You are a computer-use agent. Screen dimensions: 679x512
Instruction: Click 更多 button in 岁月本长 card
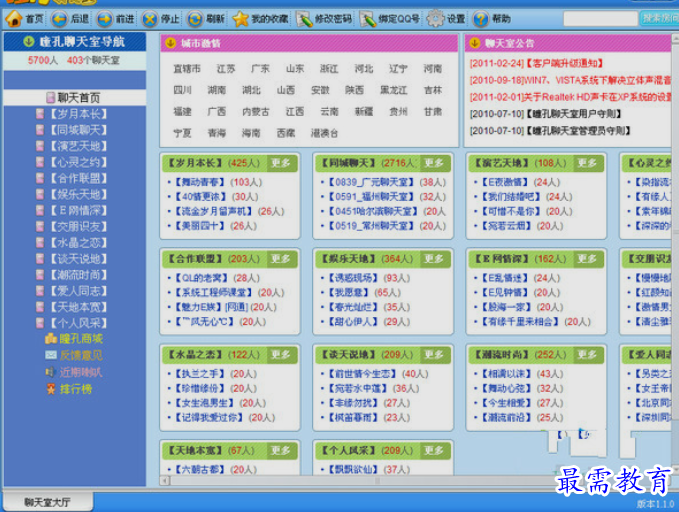[x=281, y=163]
